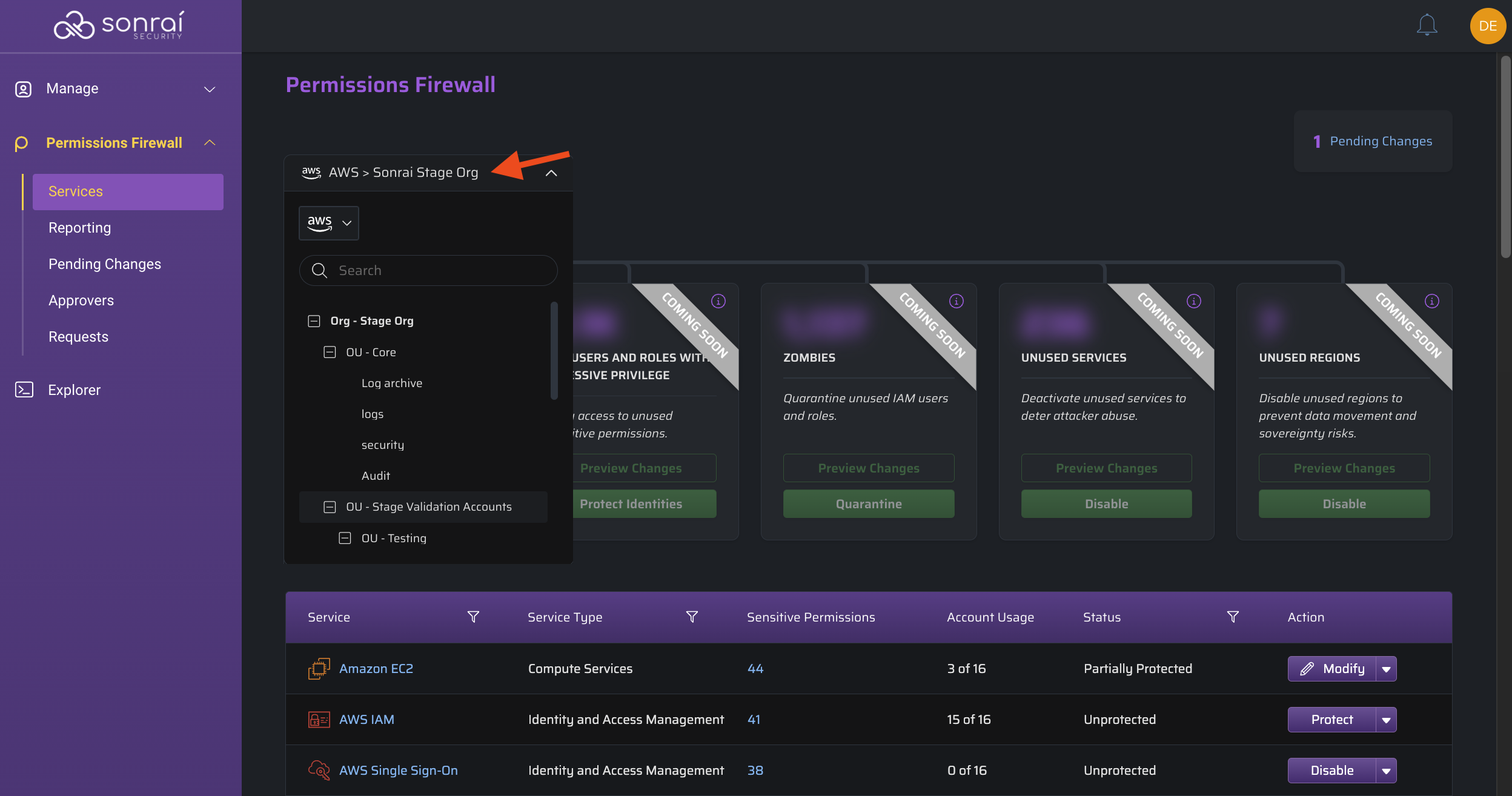The width and height of the screenshot is (1512, 796).
Task: Click Disable on Unused Services card
Action: coord(1106,503)
